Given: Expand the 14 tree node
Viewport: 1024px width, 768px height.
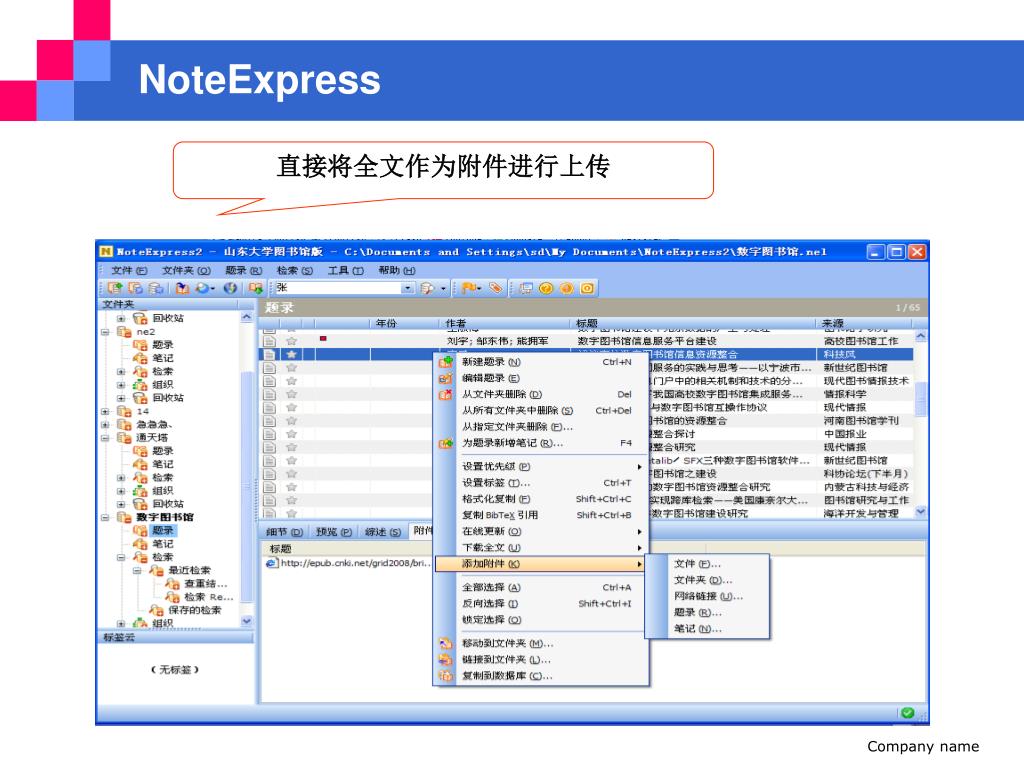Looking at the screenshot, I should tap(105, 411).
